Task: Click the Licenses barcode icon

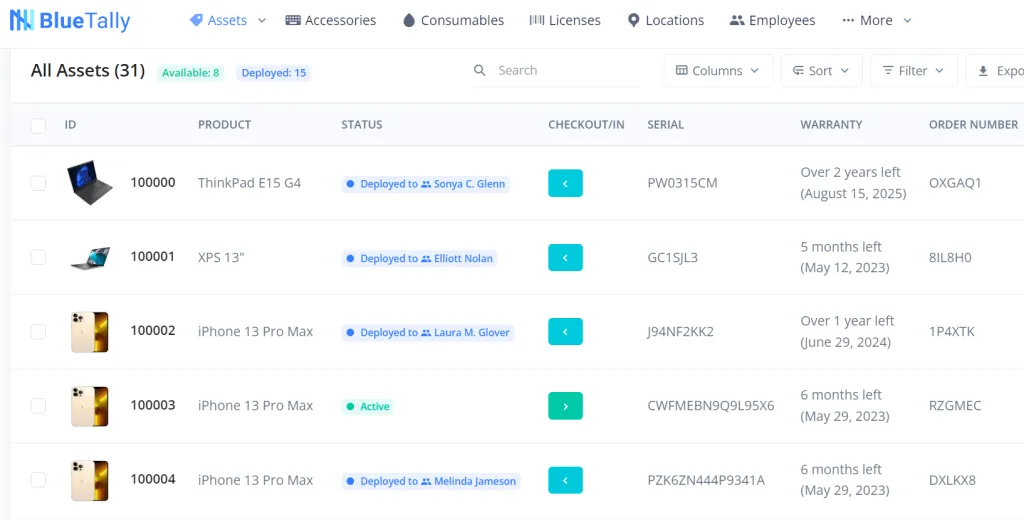Action: click(x=537, y=20)
